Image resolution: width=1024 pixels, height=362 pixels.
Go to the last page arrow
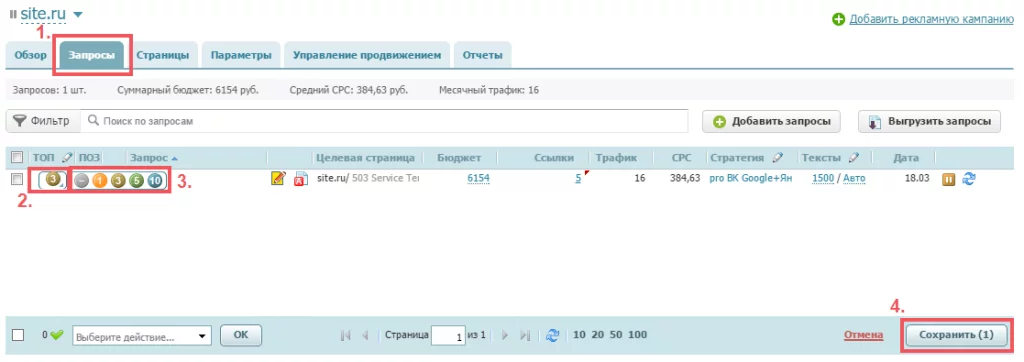pos(524,335)
